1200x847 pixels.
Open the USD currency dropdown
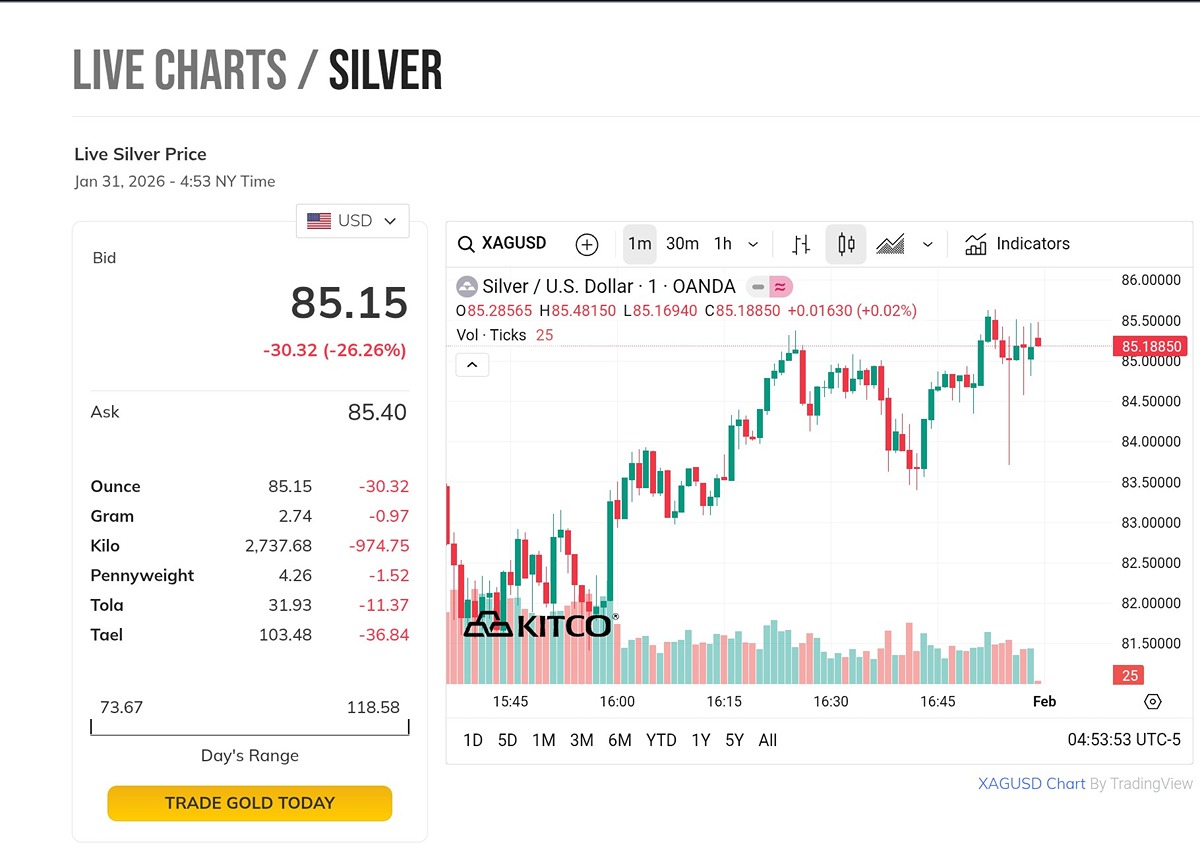pyautogui.click(x=353, y=221)
